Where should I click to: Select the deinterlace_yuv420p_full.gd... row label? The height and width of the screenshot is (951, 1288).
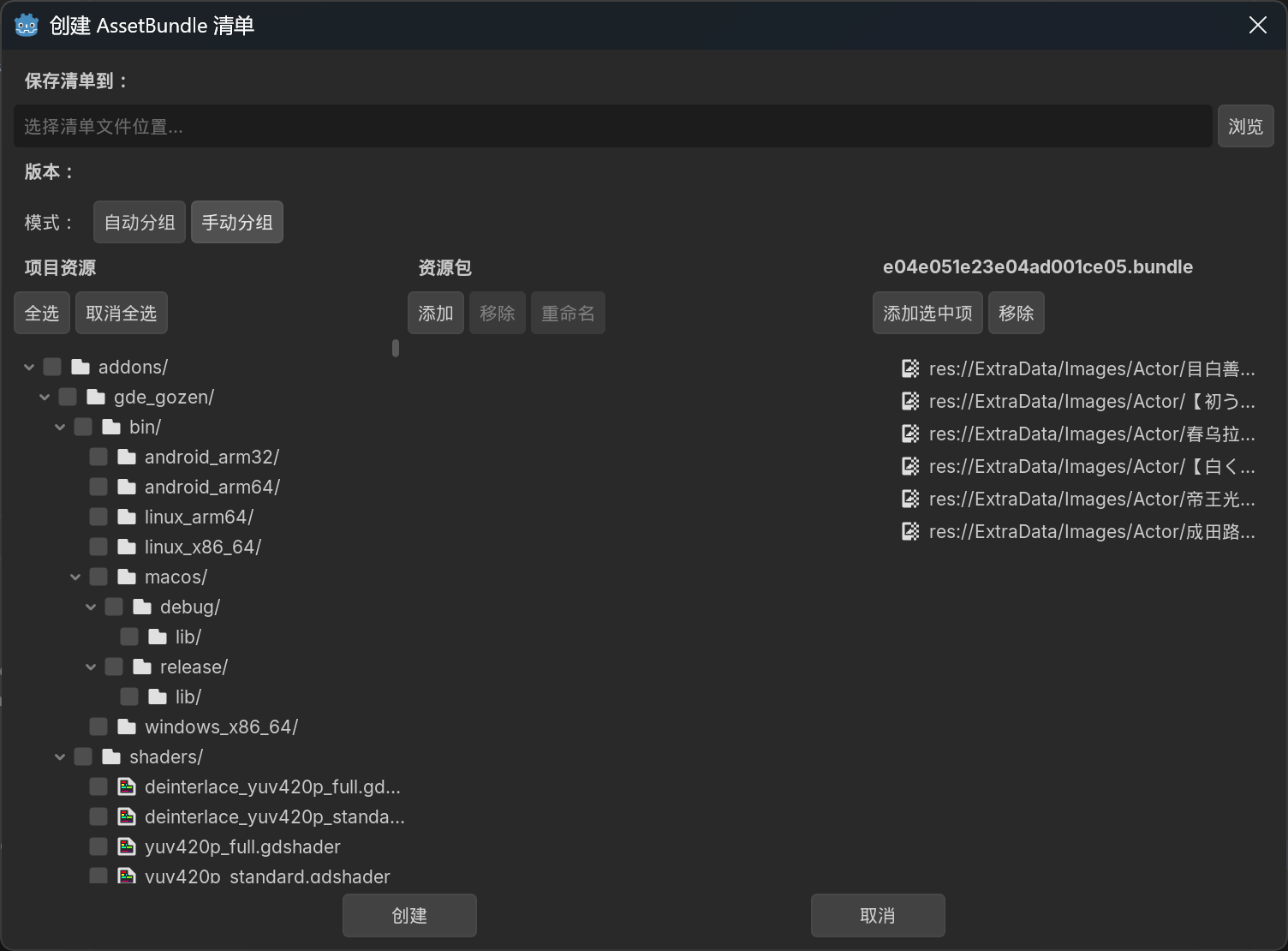click(x=272, y=787)
